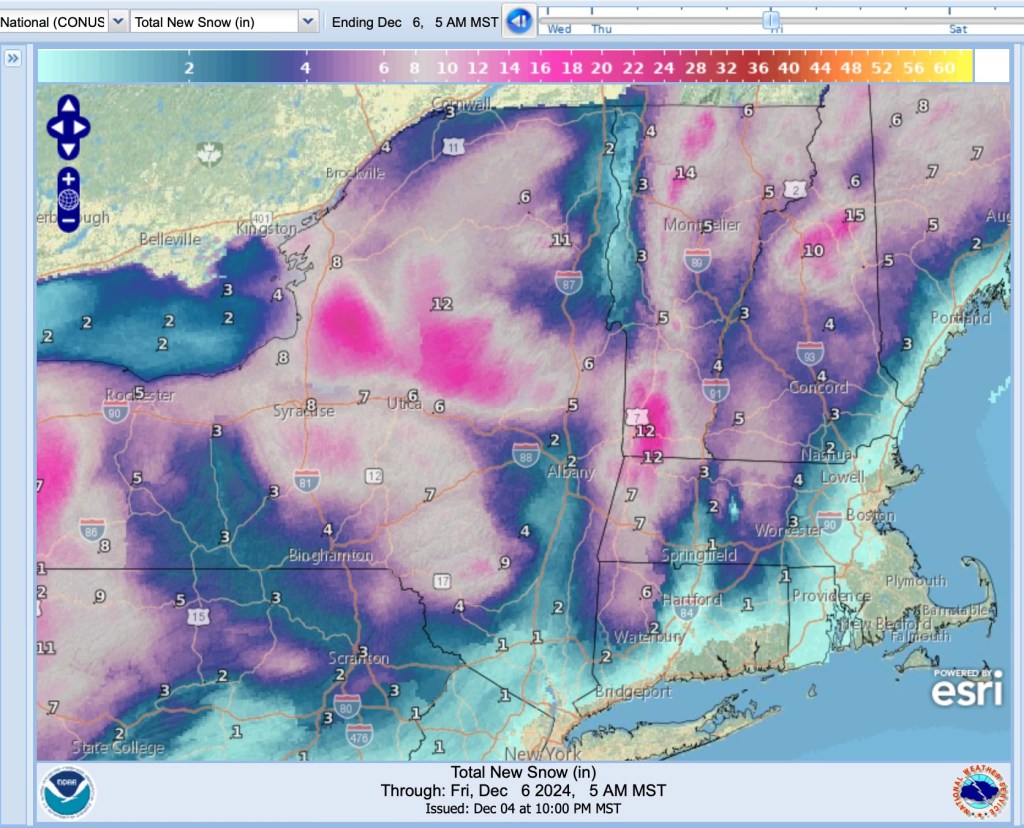The image size is (1024, 828).
Task: Click the 12 inch mark on the snow color legend
Action: (x=478, y=67)
